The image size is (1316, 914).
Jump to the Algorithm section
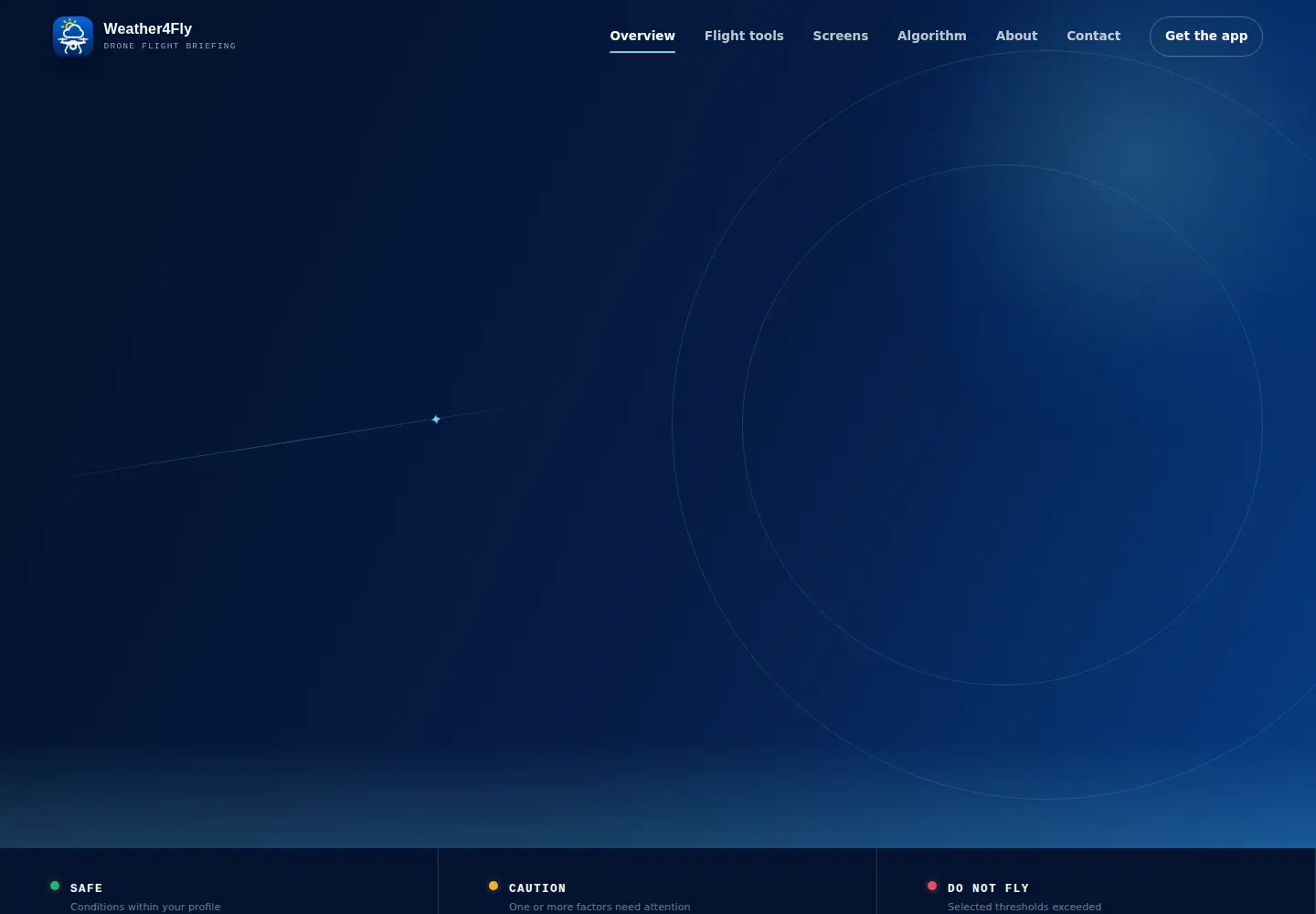(931, 36)
